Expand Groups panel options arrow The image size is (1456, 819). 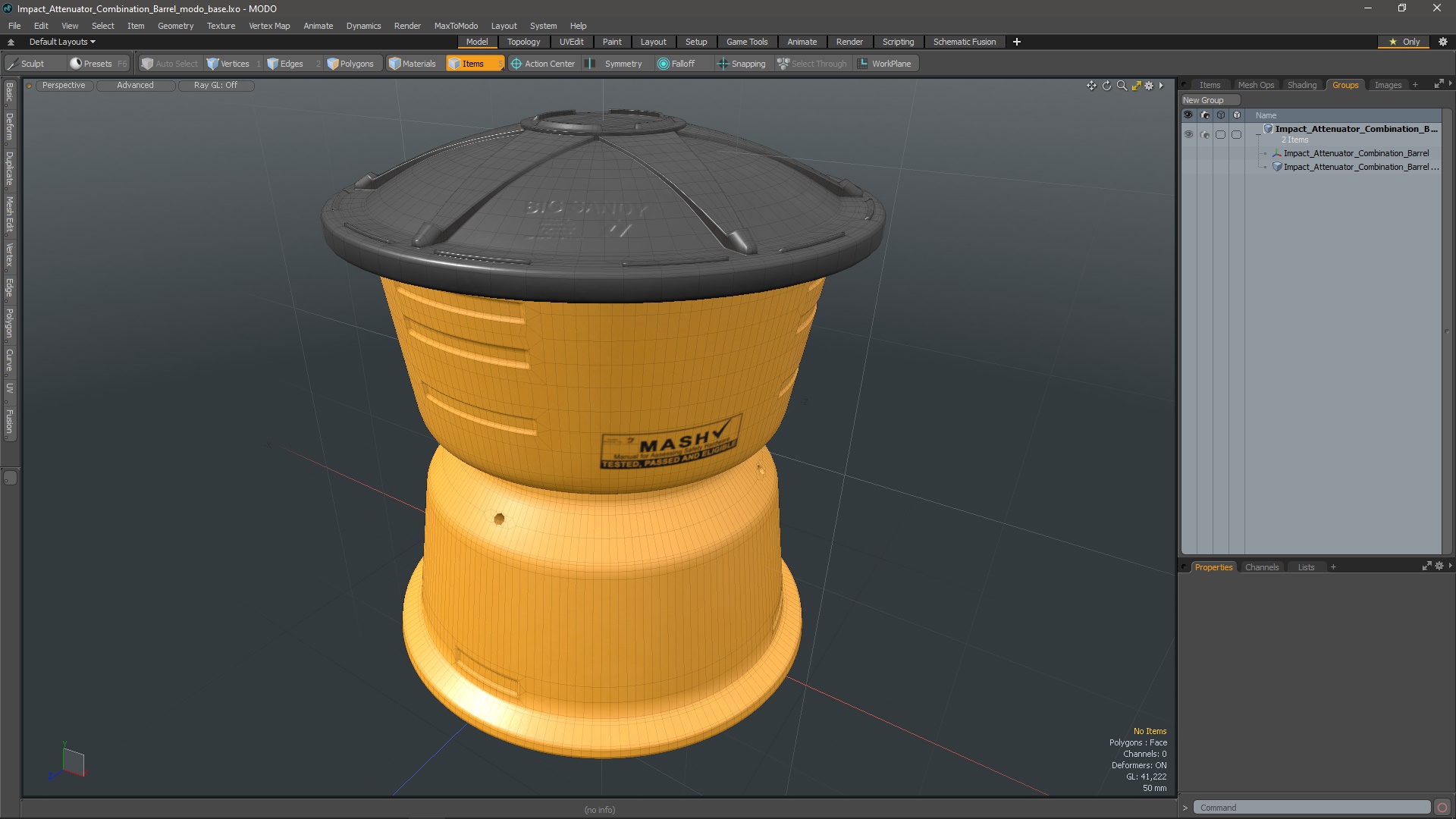point(1450,83)
